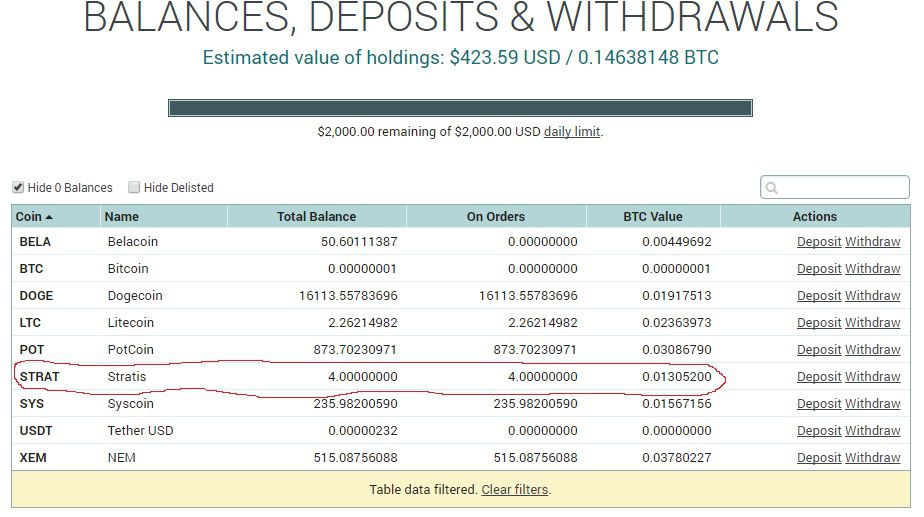This screenshot has width=924, height=517.
Task: Click BTC value 0.02363973
Action: click(676, 323)
